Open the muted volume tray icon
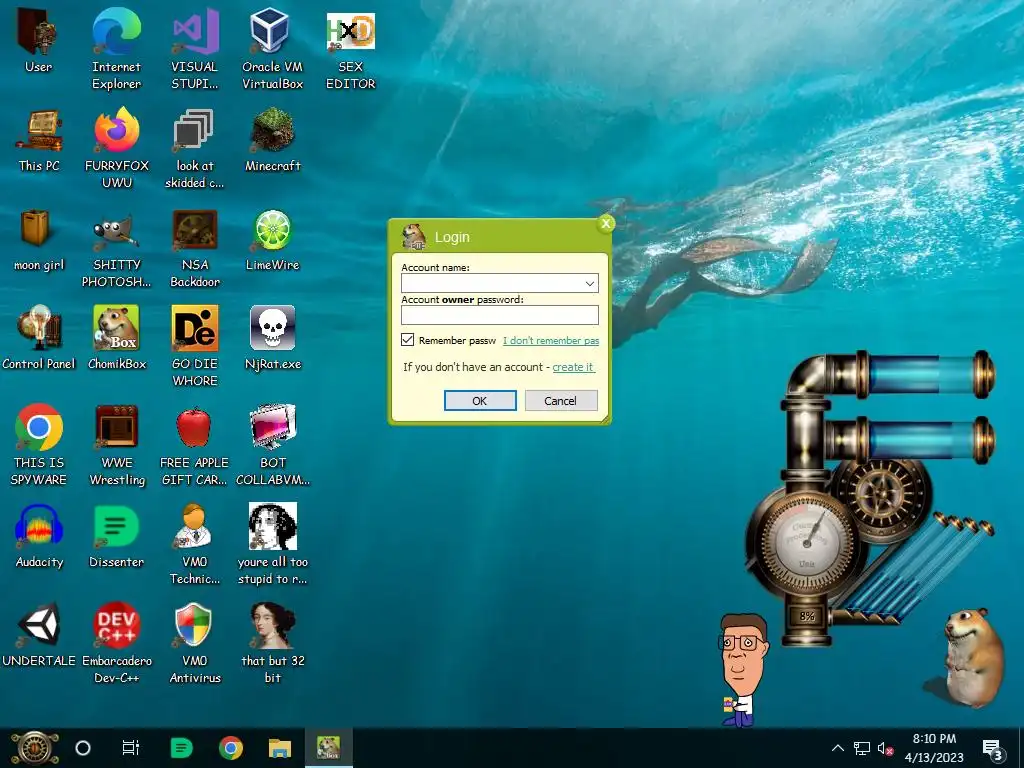Screen dimensions: 1024x768 [885, 748]
